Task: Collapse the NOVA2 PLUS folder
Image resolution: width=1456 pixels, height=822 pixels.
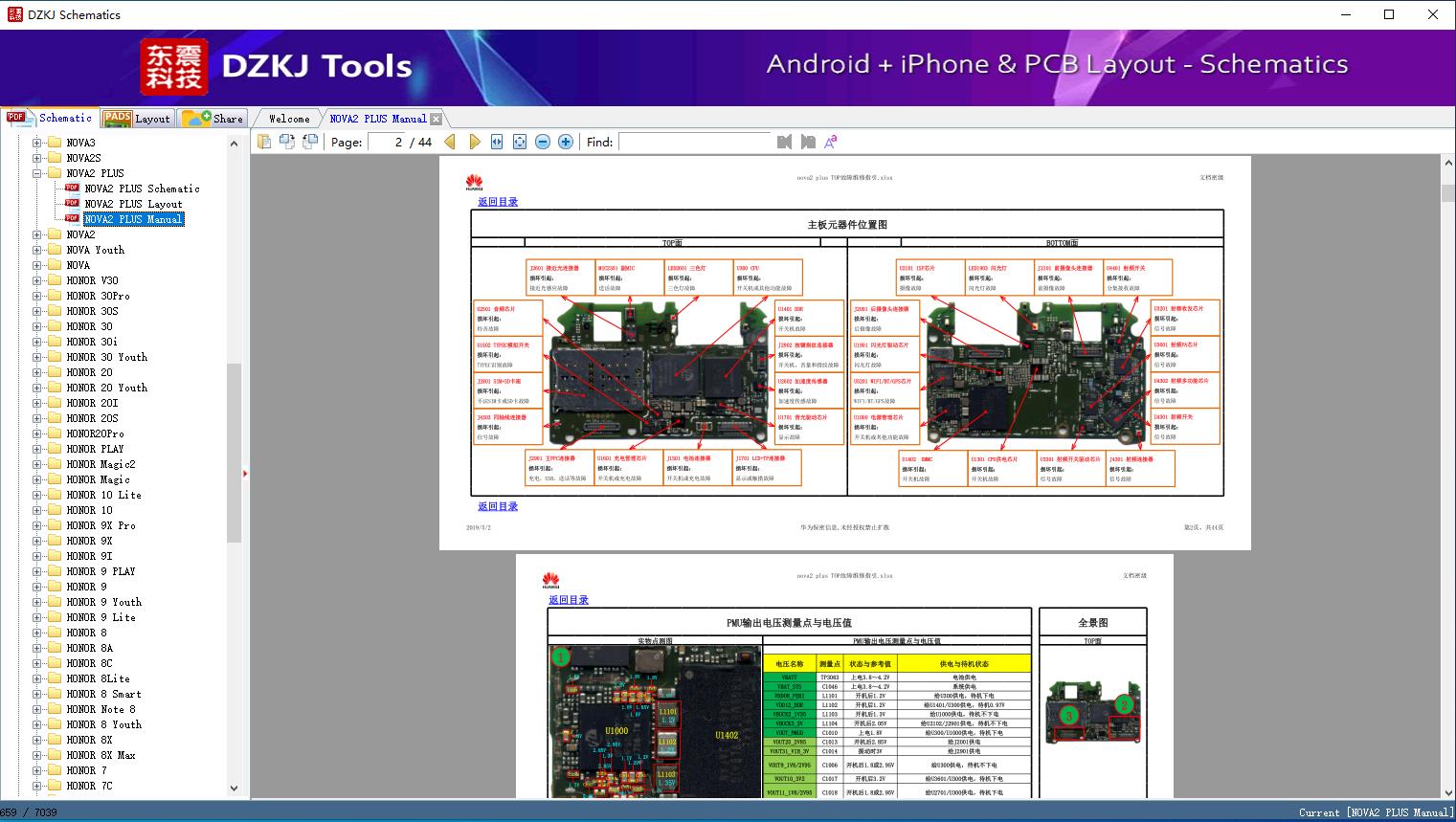Action: [x=37, y=173]
